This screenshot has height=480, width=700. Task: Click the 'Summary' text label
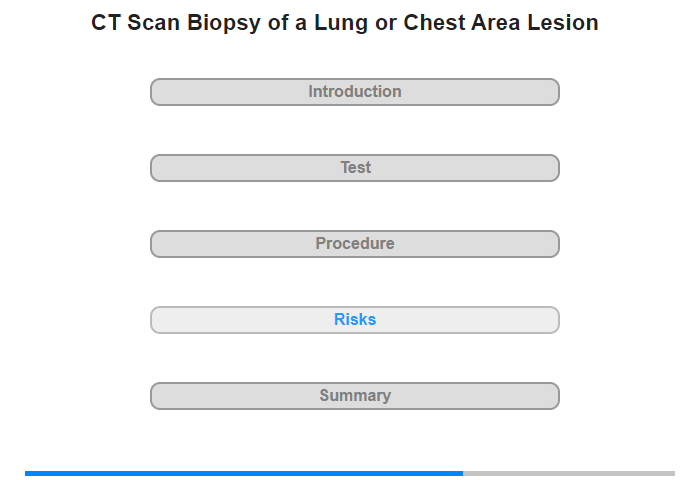click(x=355, y=396)
